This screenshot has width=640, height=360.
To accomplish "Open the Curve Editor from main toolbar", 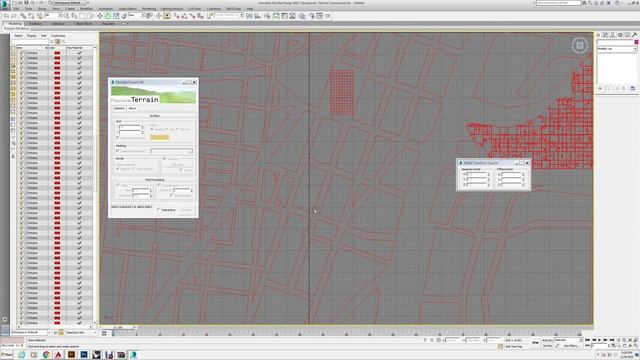I will (284, 16).
